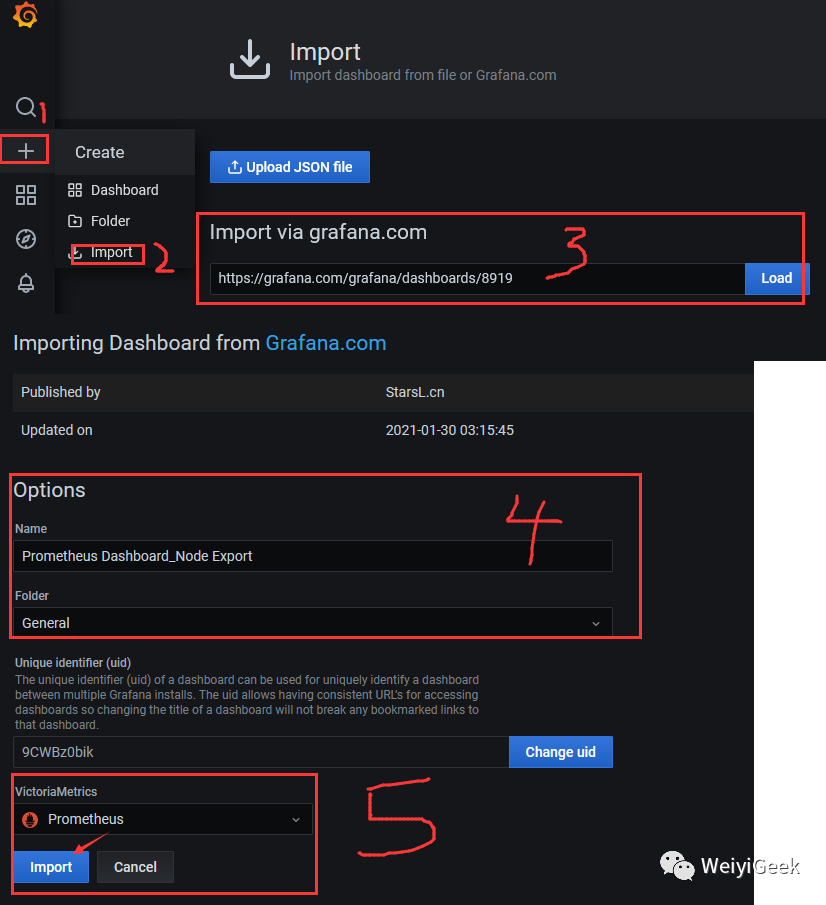Image resolution: width=826 pixels, height=905 pixels.
Task: Click the Import page title
Action: 325,52
